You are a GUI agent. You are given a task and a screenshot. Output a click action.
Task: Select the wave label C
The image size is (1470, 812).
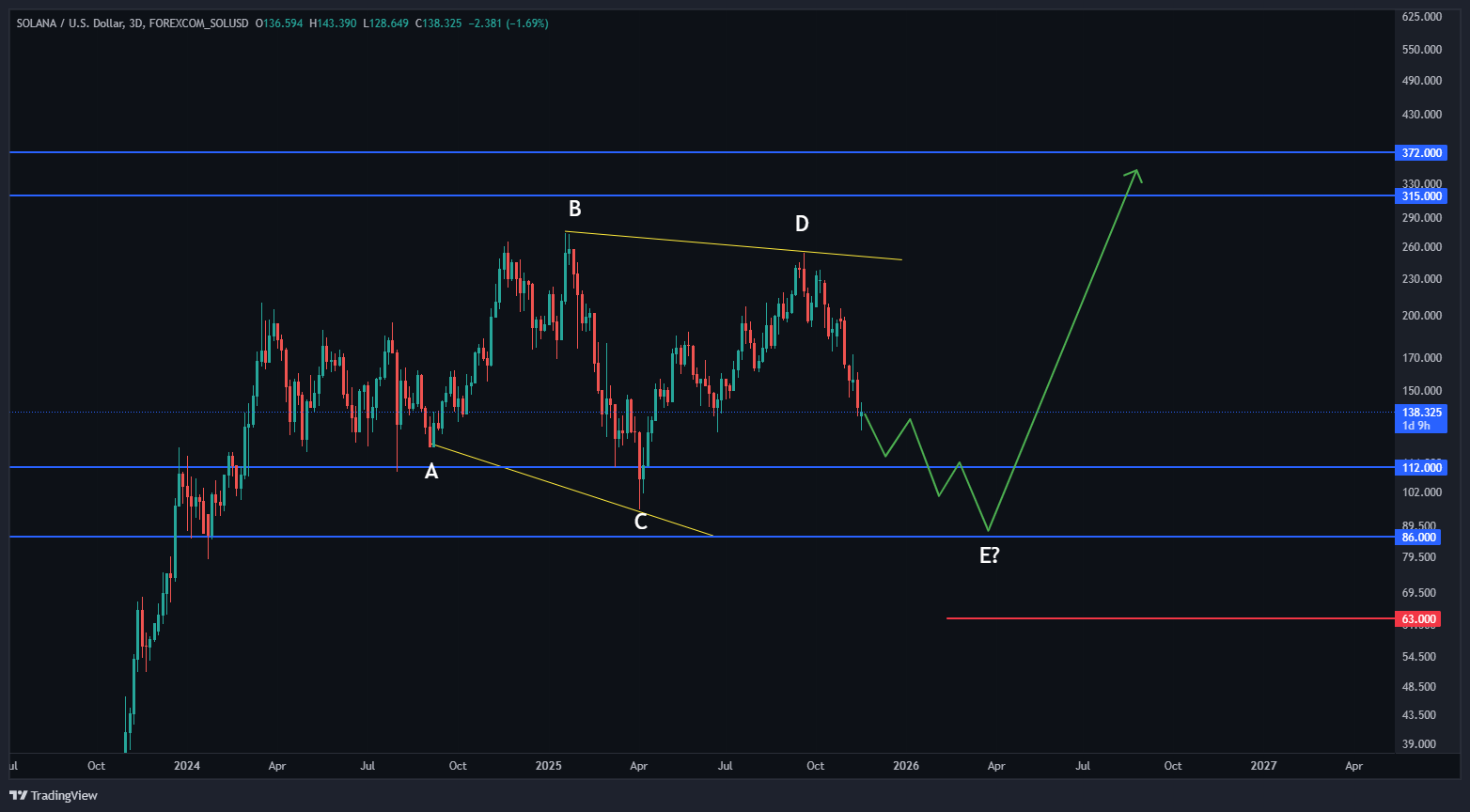click(x=640, y=523)
